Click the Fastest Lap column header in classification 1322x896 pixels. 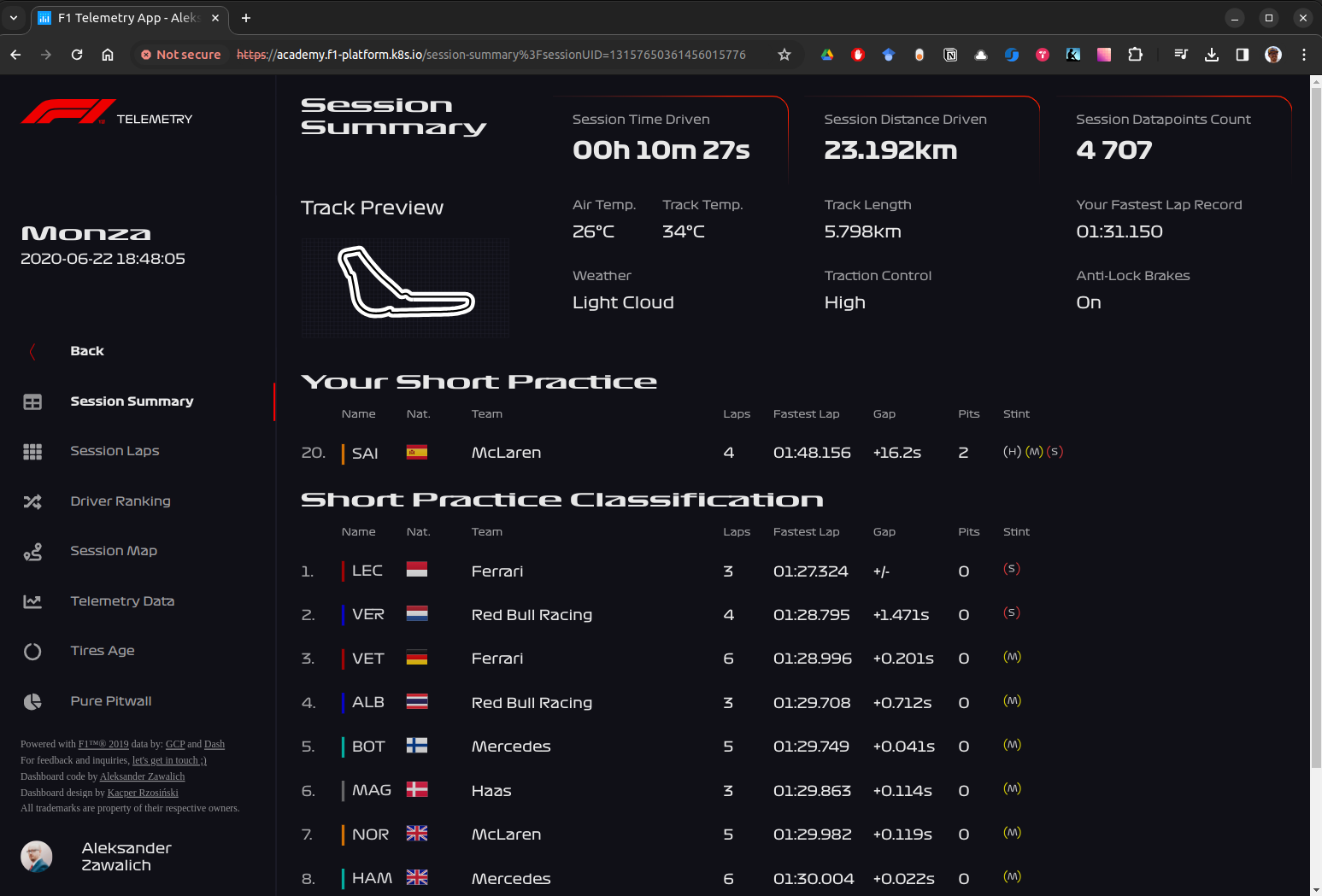(806, 531)
